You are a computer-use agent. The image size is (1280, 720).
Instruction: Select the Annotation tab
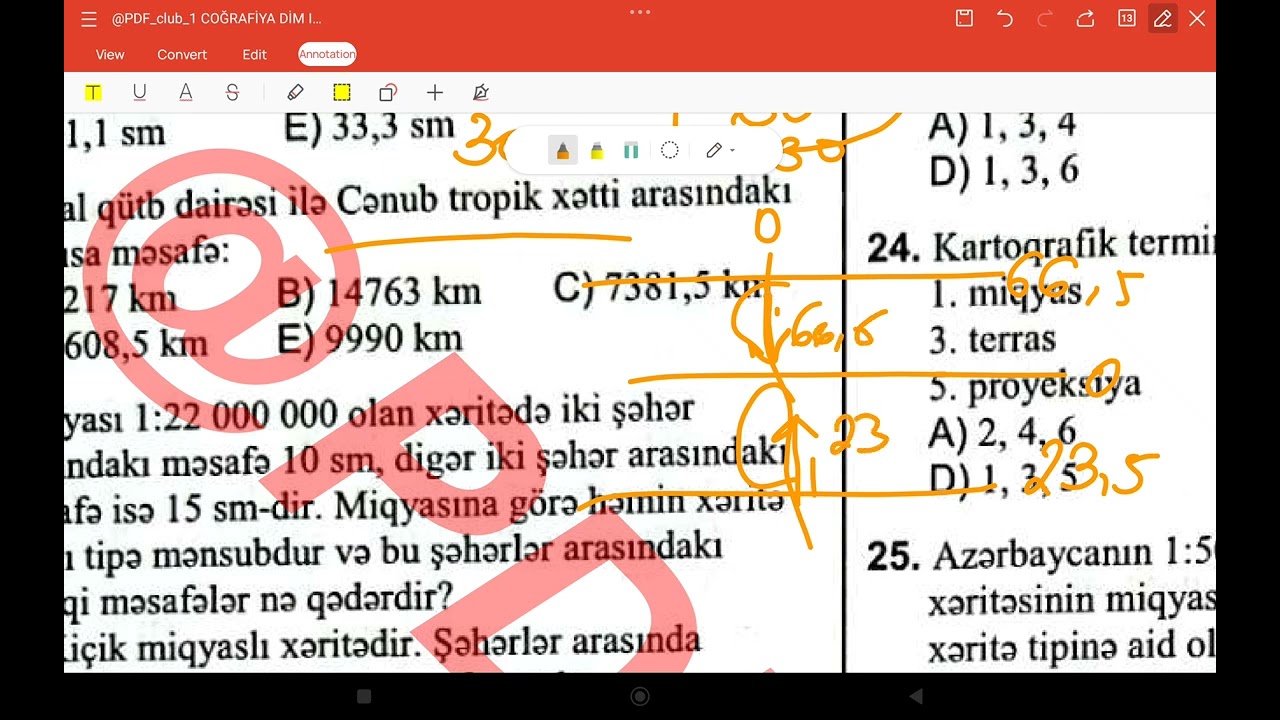click(327, 55)
